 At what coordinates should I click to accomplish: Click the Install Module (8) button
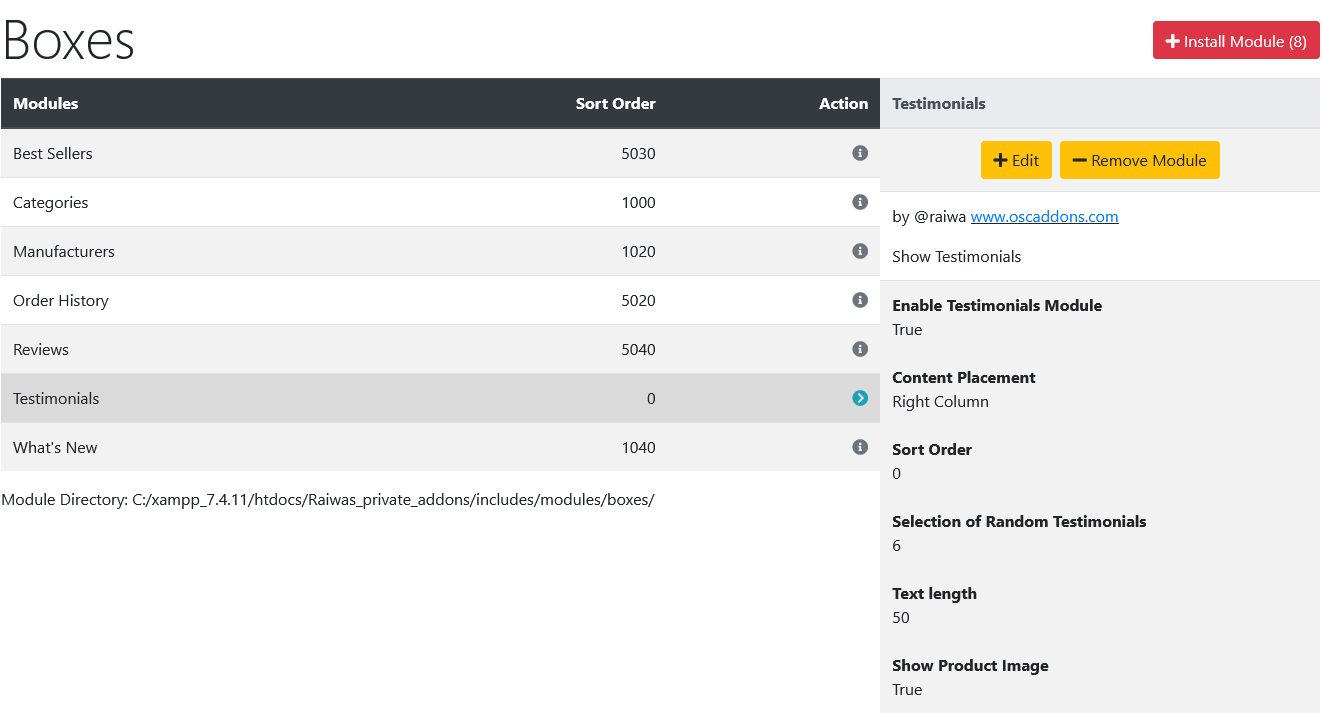click(x=1236, y=41)
